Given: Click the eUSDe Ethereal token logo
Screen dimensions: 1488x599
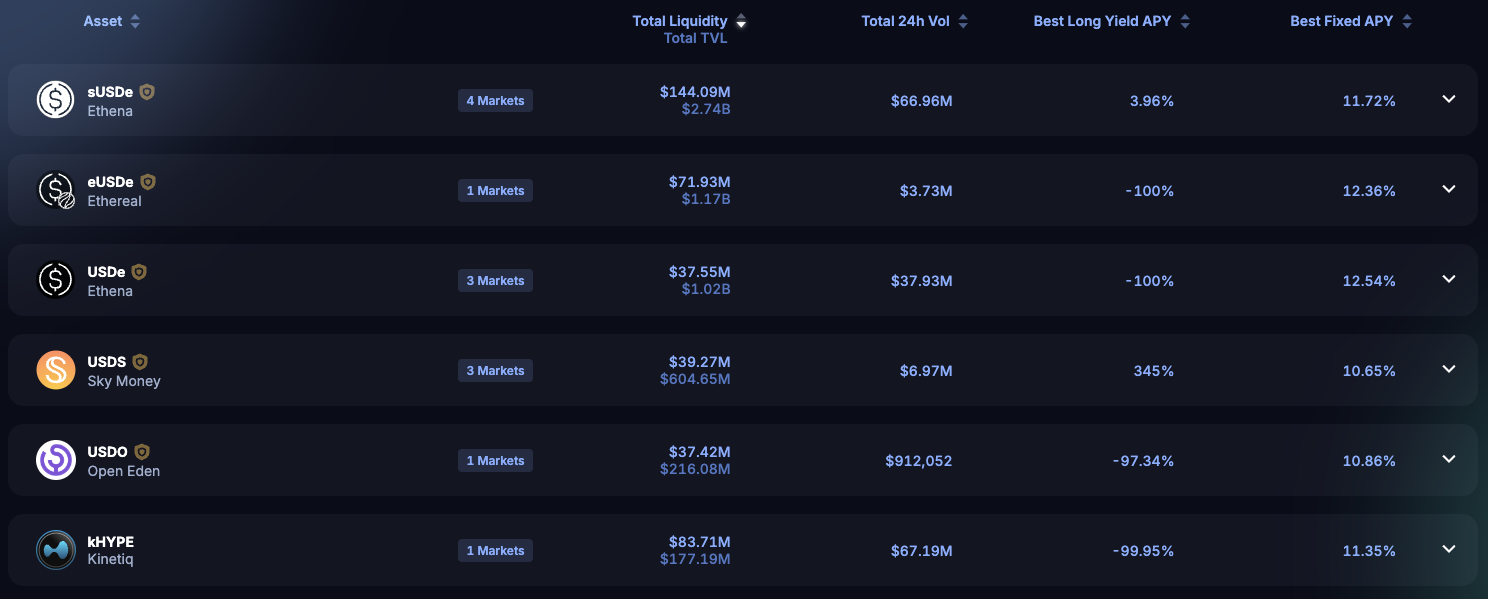Looking at the screenshot, I should pyautogui.click(x=55, y=190).
